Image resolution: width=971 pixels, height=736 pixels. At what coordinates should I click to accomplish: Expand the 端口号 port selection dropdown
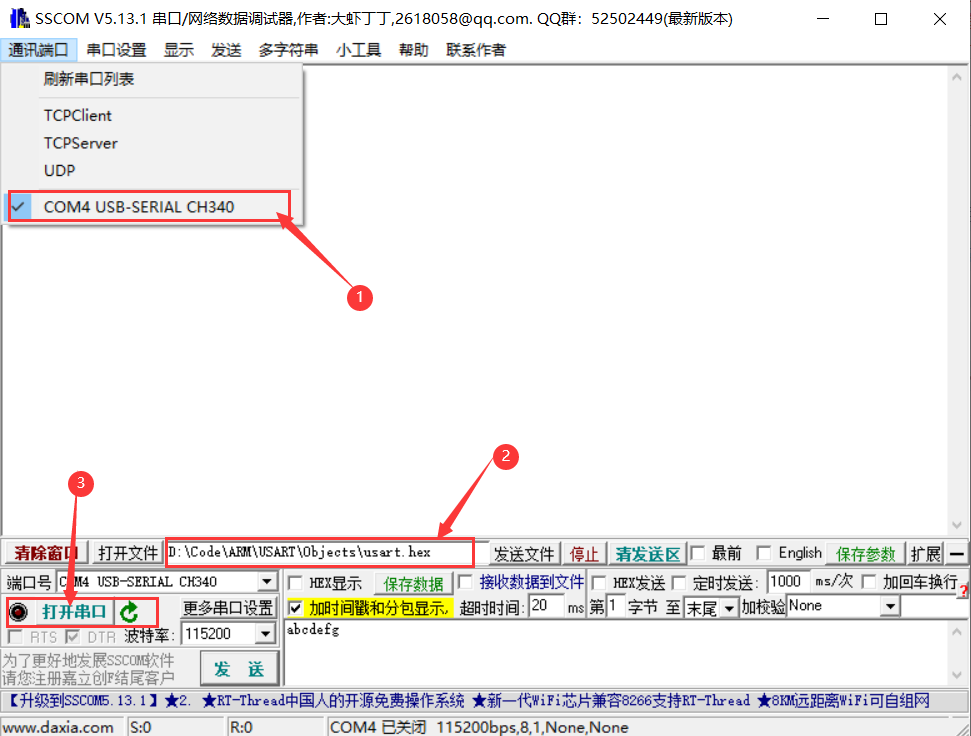267,581
